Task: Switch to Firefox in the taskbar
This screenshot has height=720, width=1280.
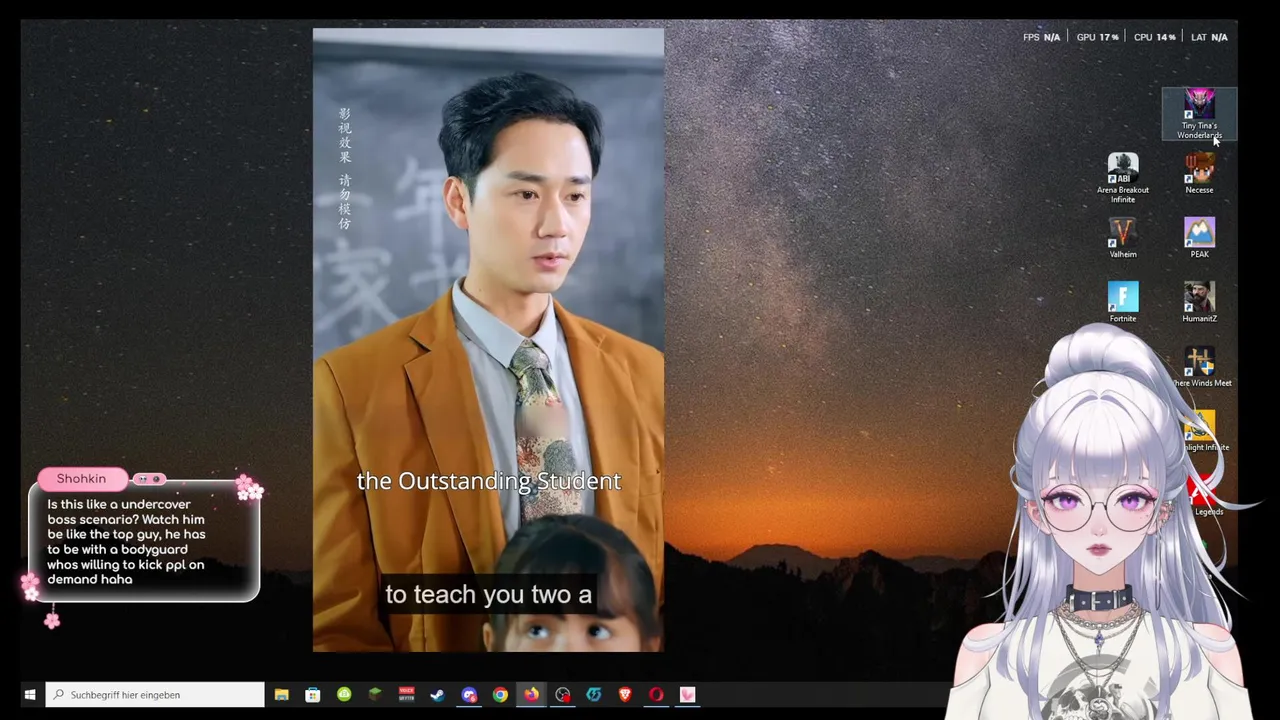Action: click(531, 694)
